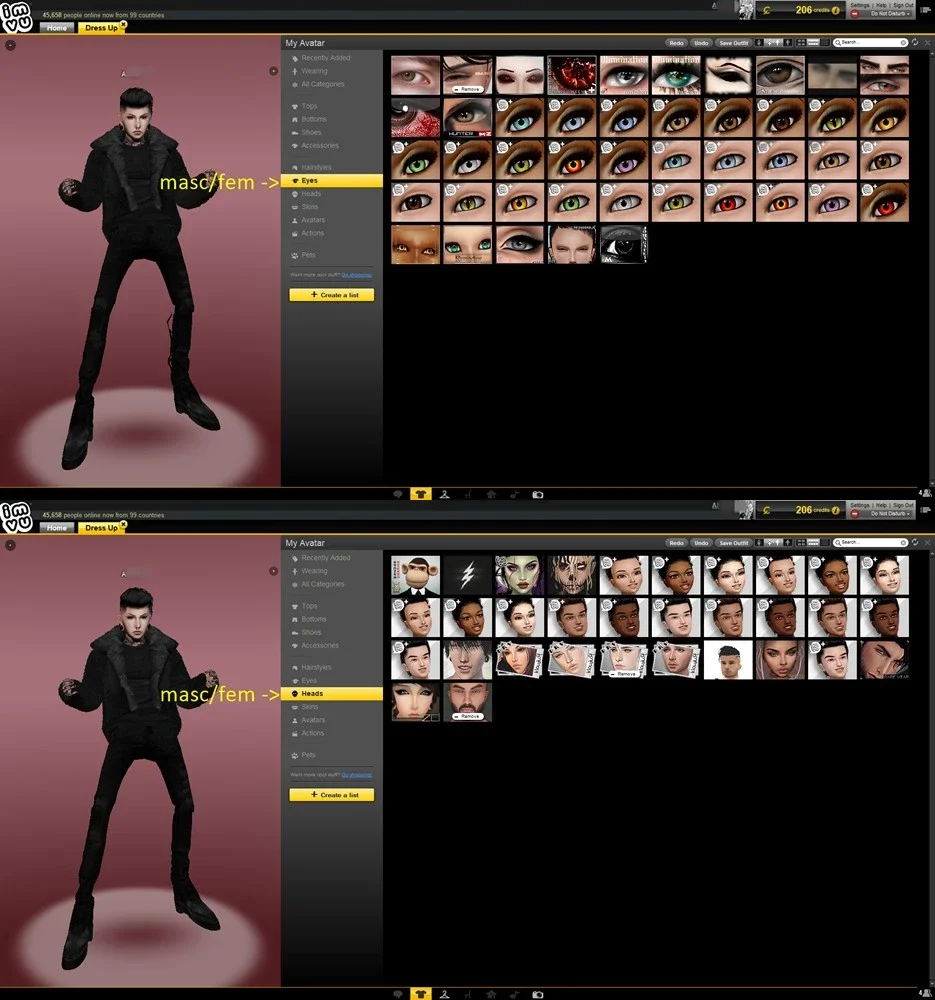Image resolution: width=935 pixels, height=1000 pixels.
Task: Click the house icon in top screenshot's bottom bar
Action: [491, 494]
